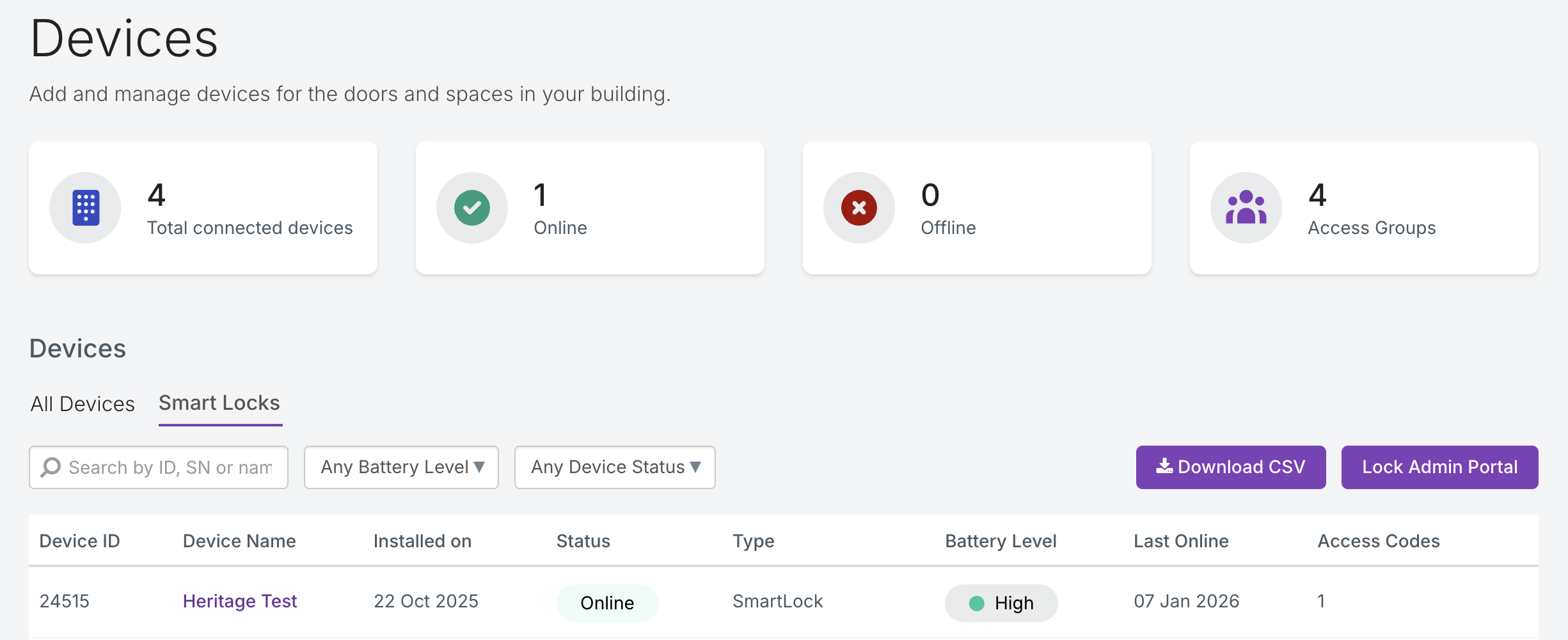The height and width of the screenshot is (640, 1568).
Task: Click the Online status badge for device 24515
Action: point(607,603)
